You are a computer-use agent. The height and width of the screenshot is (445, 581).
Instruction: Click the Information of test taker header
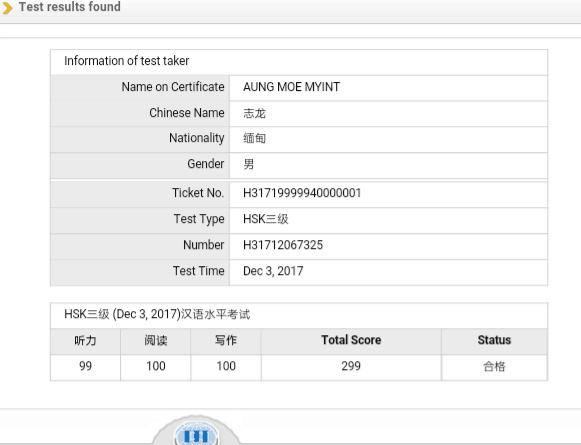(x=127, y=61)
